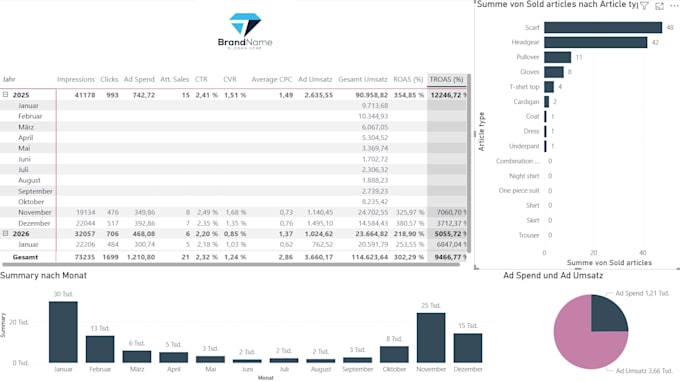Click the 'Summe von Sold articles' chart title
Viewport: 680px width, 382px height.
pyautogui.click(x=557, y=4)
